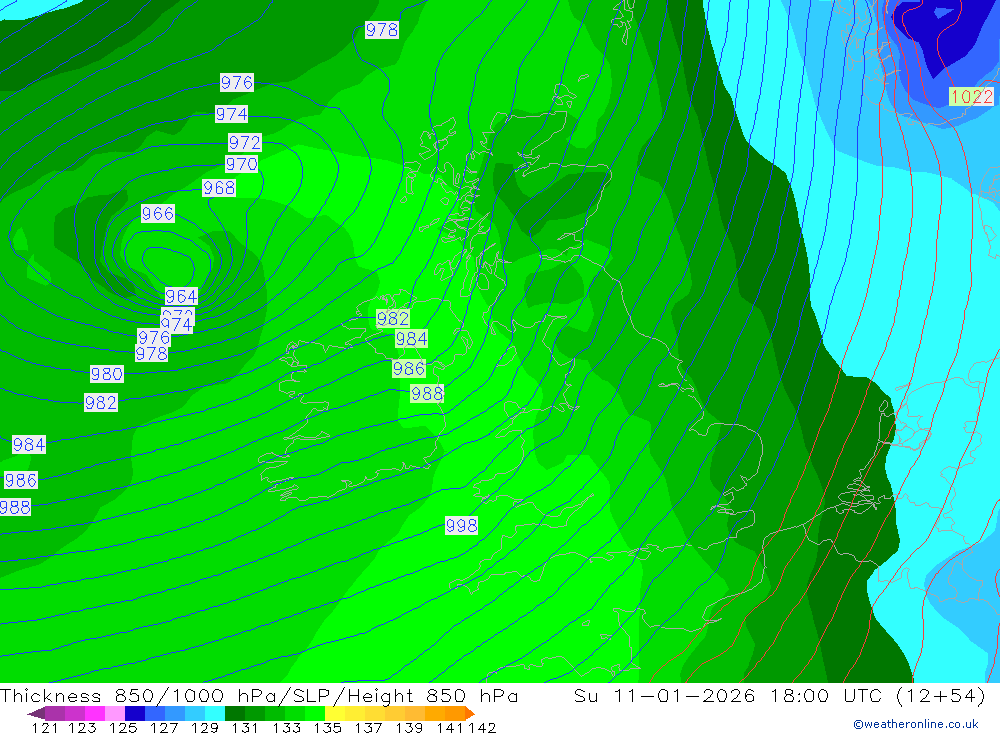The height and width of the screenshot is (733, 1000).
Task: Click the legend value 127
Action: coord(164,728)
